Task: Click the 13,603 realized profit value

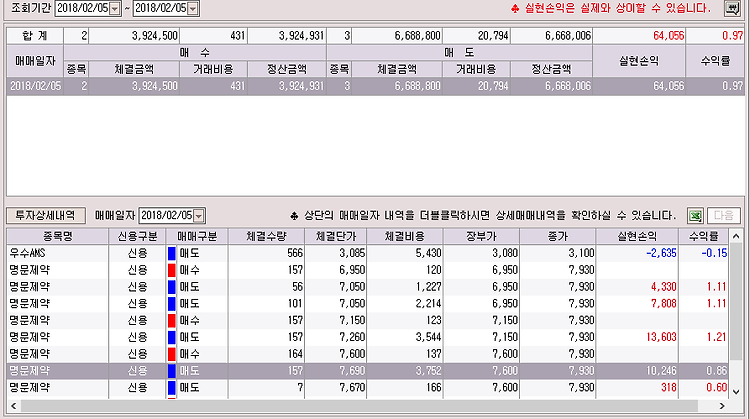Action: pyautogui.click(x=661, y=337)
